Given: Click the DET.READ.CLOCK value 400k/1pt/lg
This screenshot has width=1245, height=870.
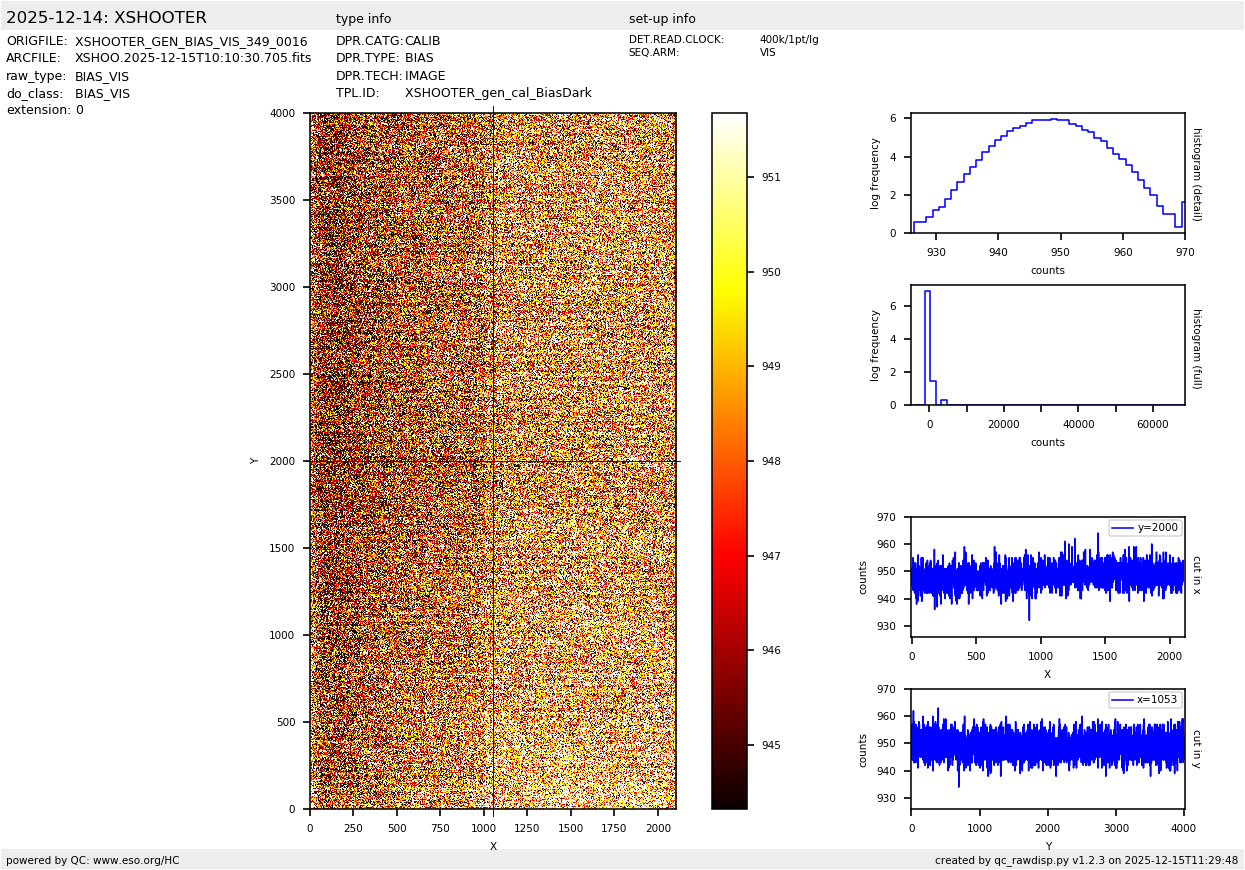Looking at the screenshot, I should click(x=788, y=40).
